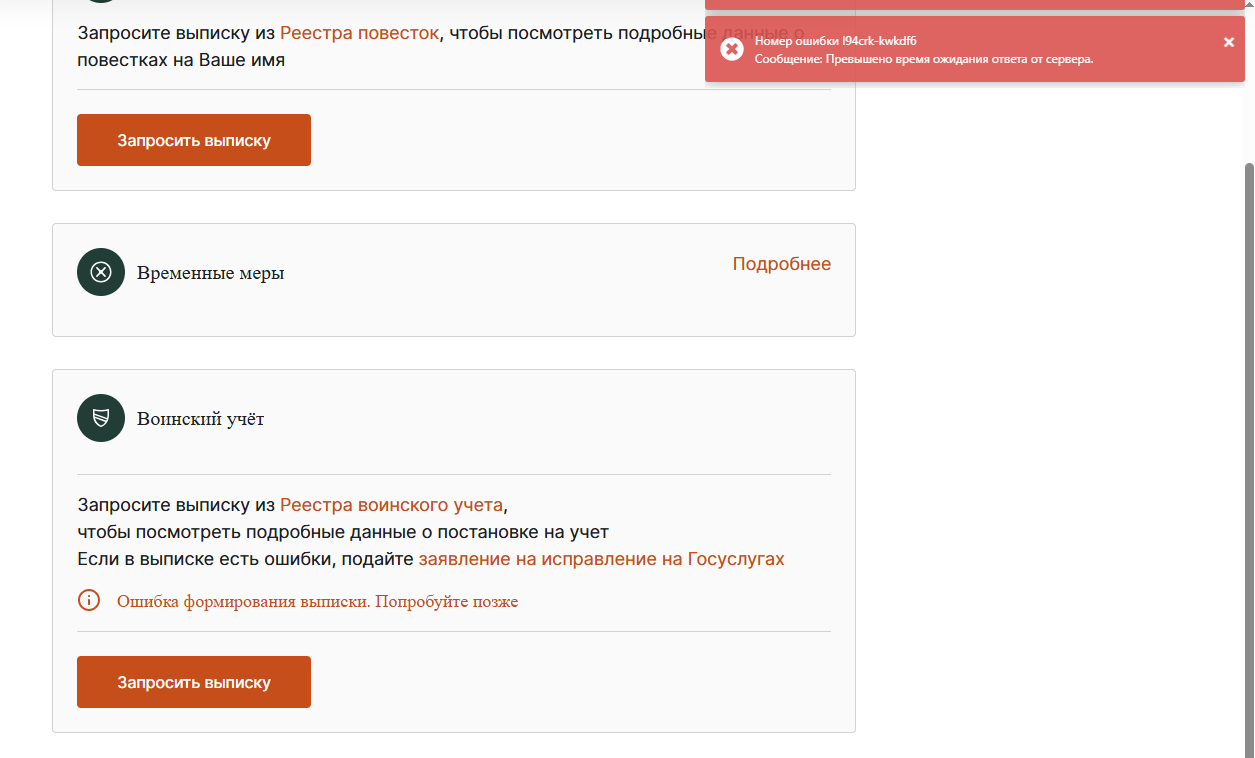Click the error number l94crk-kwkdf6 text

836,41
